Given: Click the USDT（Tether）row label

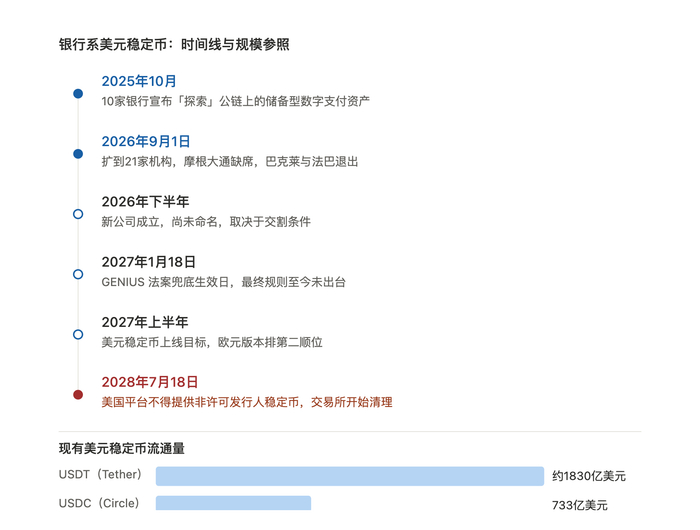Looking at the screenshot, I should pyautogui.click(x=100, y=474).
